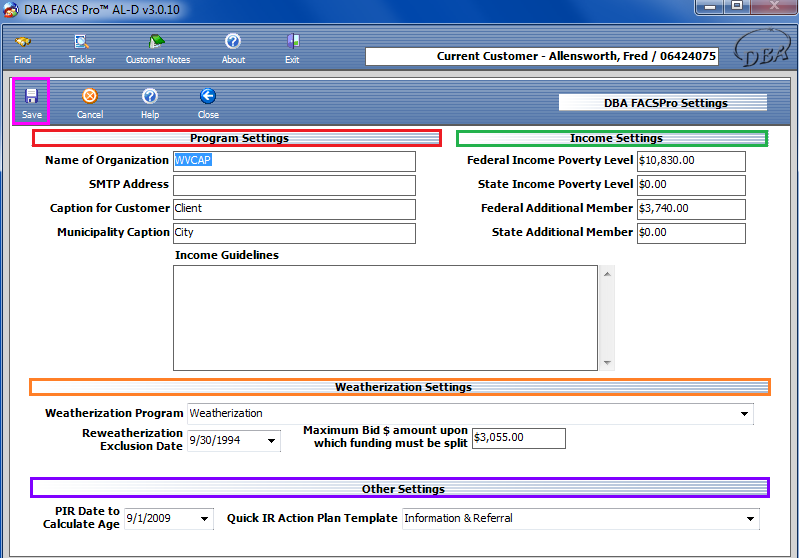Click the Federal Additional Member field

691,209
